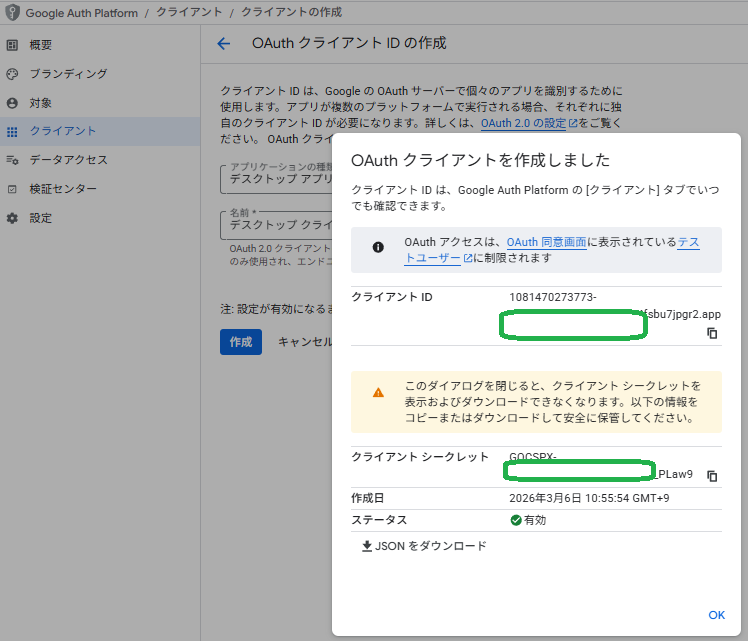The image size is (748, 641).
Task: Open the OAuth 同意画面 link
Action: [x=546, y=243]
